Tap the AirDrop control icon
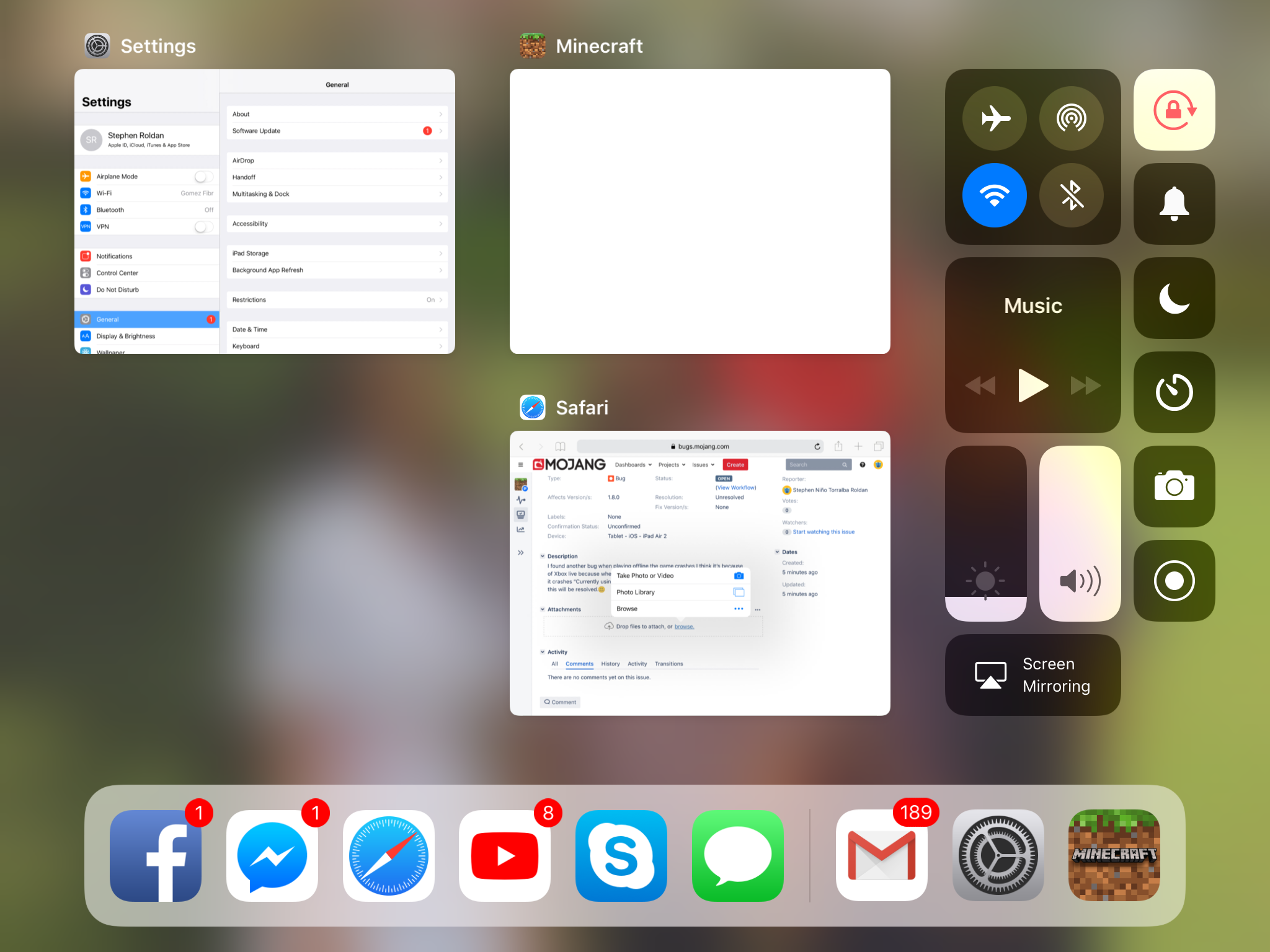This screenshot has width=1270, height=952. pyautogui.click(x=1071, y=118)
